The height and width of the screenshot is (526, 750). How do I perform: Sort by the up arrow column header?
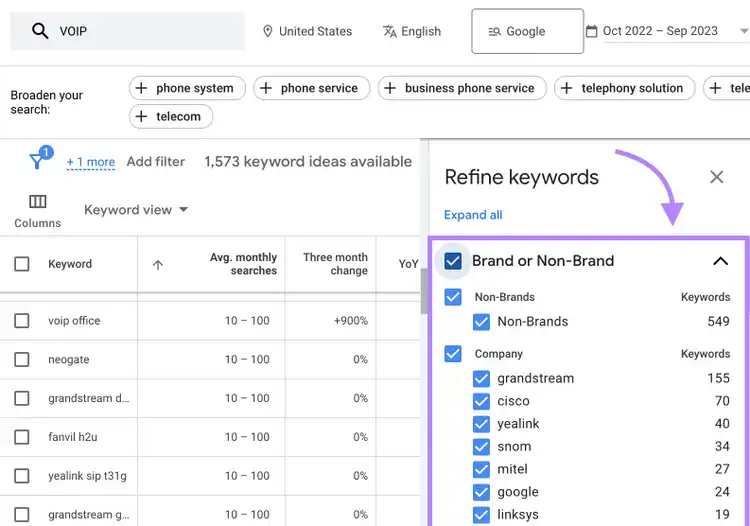(158, 264)
